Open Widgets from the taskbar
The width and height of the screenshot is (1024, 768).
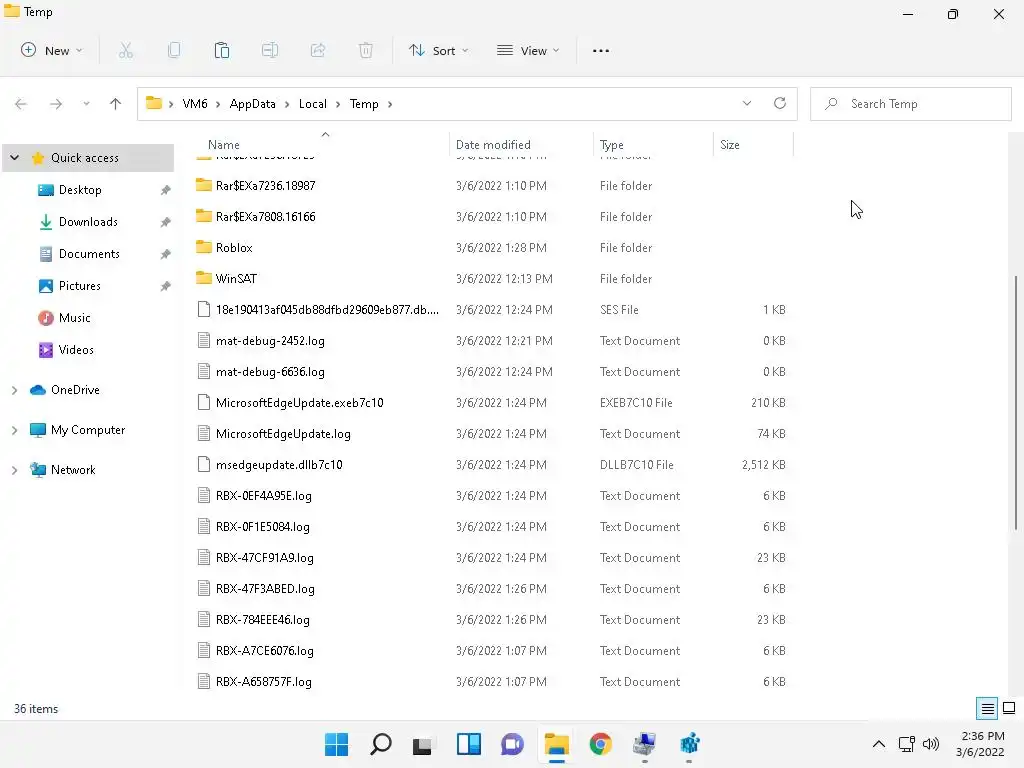click(x=469, y=744)
